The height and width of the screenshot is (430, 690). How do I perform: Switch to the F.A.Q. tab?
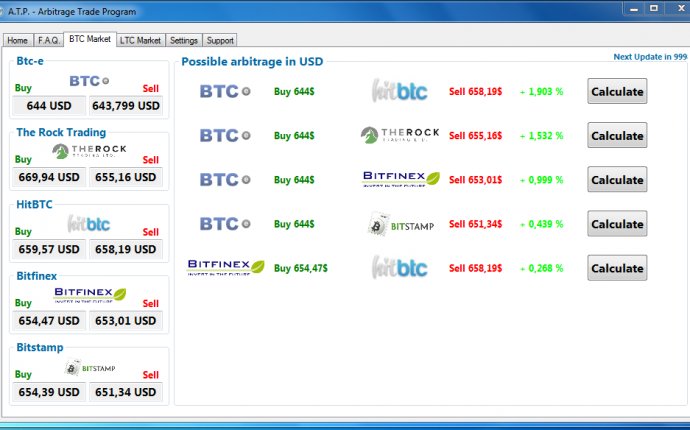pos(48,40)
